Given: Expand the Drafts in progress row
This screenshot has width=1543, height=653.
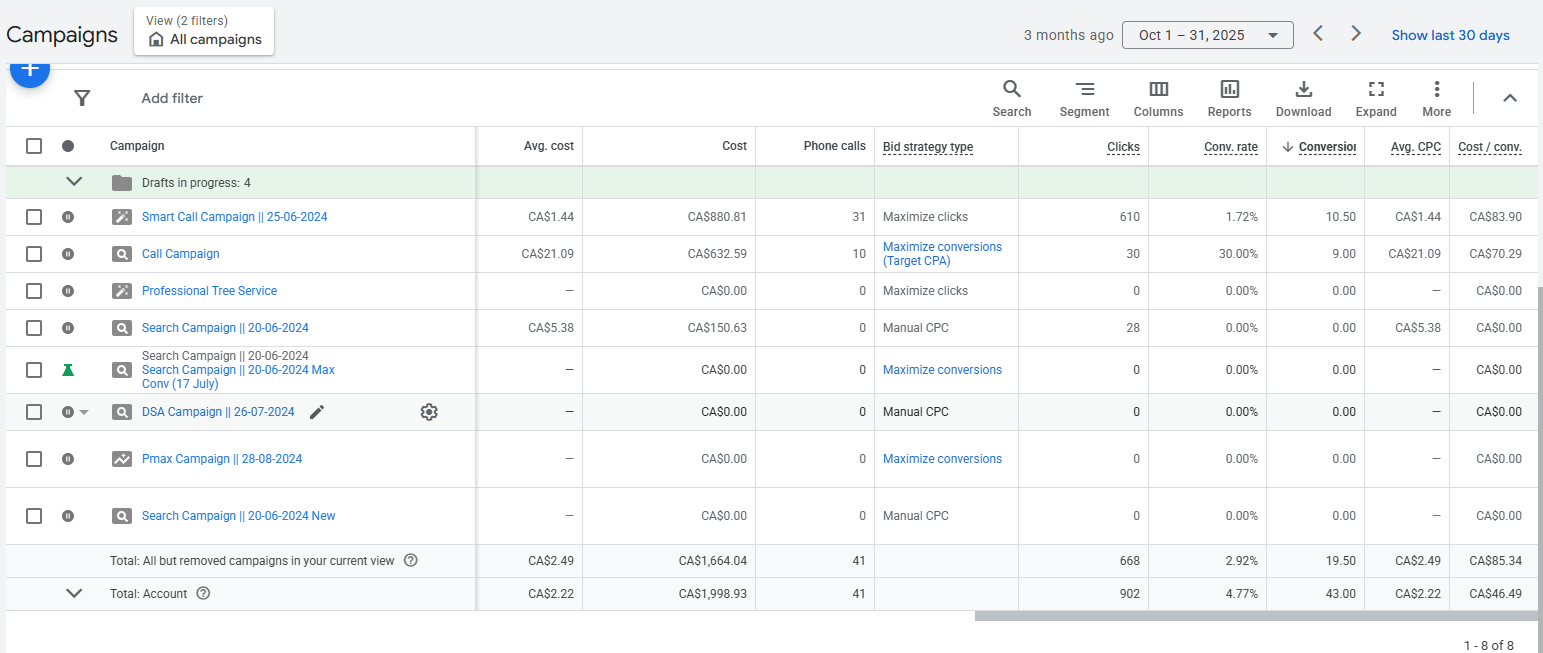Looking at the screenshot, I should (x=73, y=182).
